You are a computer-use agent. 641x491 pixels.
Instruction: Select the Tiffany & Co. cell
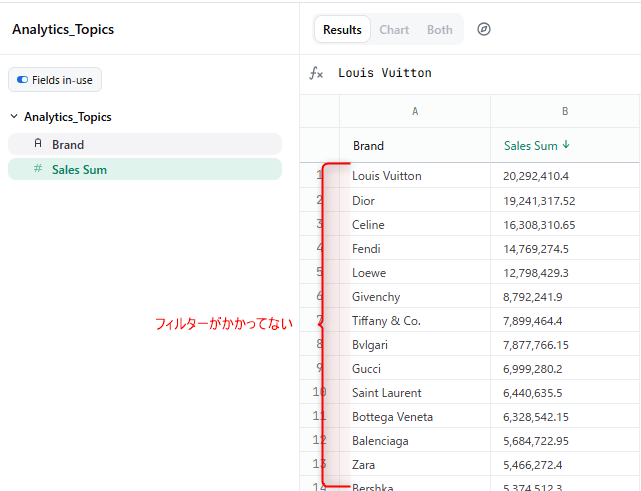[x=415, y=321]
